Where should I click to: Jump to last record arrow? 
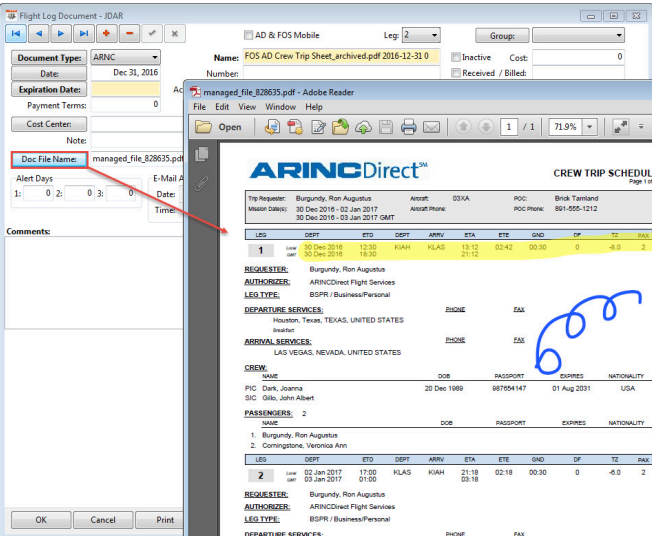(84, 34)
